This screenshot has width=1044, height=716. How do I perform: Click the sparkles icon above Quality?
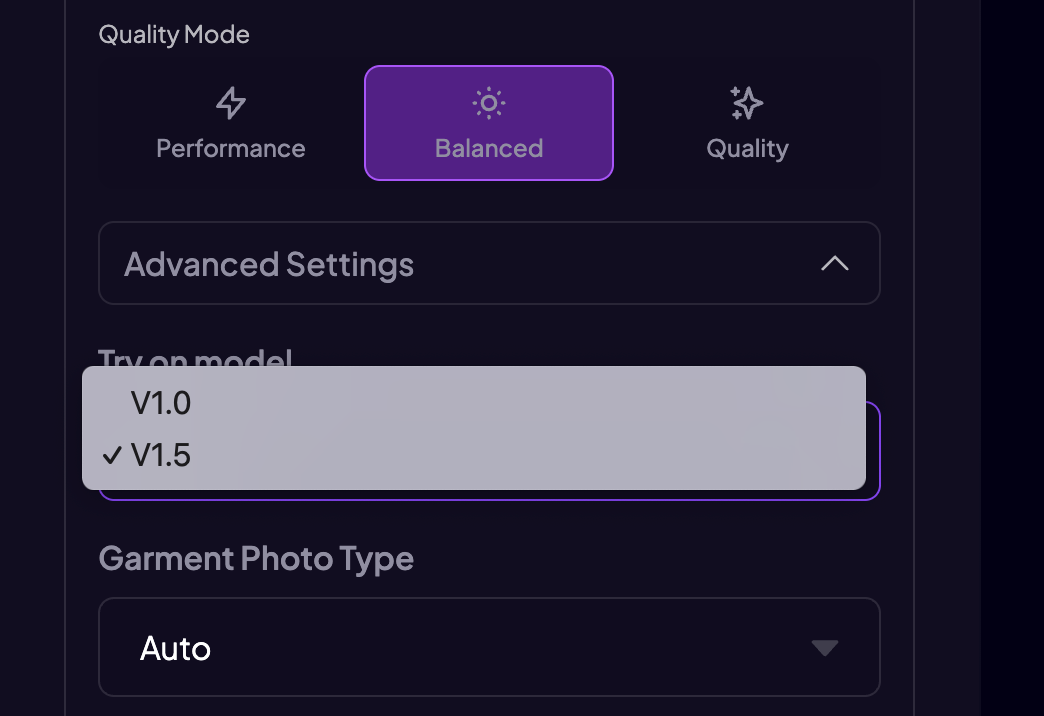[746, 103]
